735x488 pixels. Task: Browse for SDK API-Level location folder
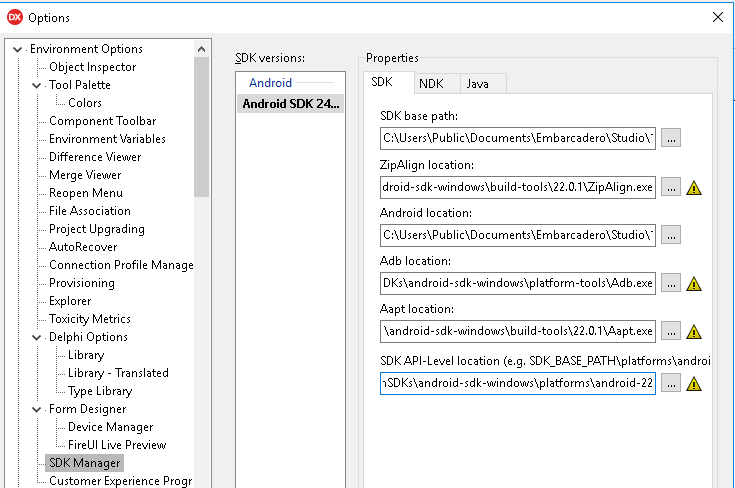pyautogui.click(x=671, y=383)
